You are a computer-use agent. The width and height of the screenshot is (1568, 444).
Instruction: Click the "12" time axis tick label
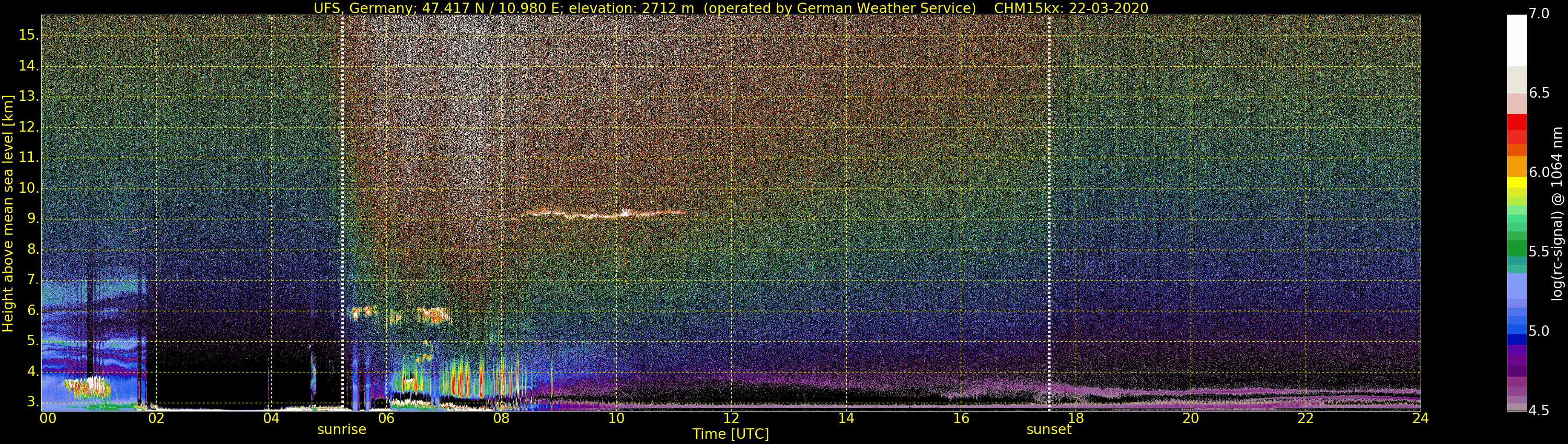731,418
